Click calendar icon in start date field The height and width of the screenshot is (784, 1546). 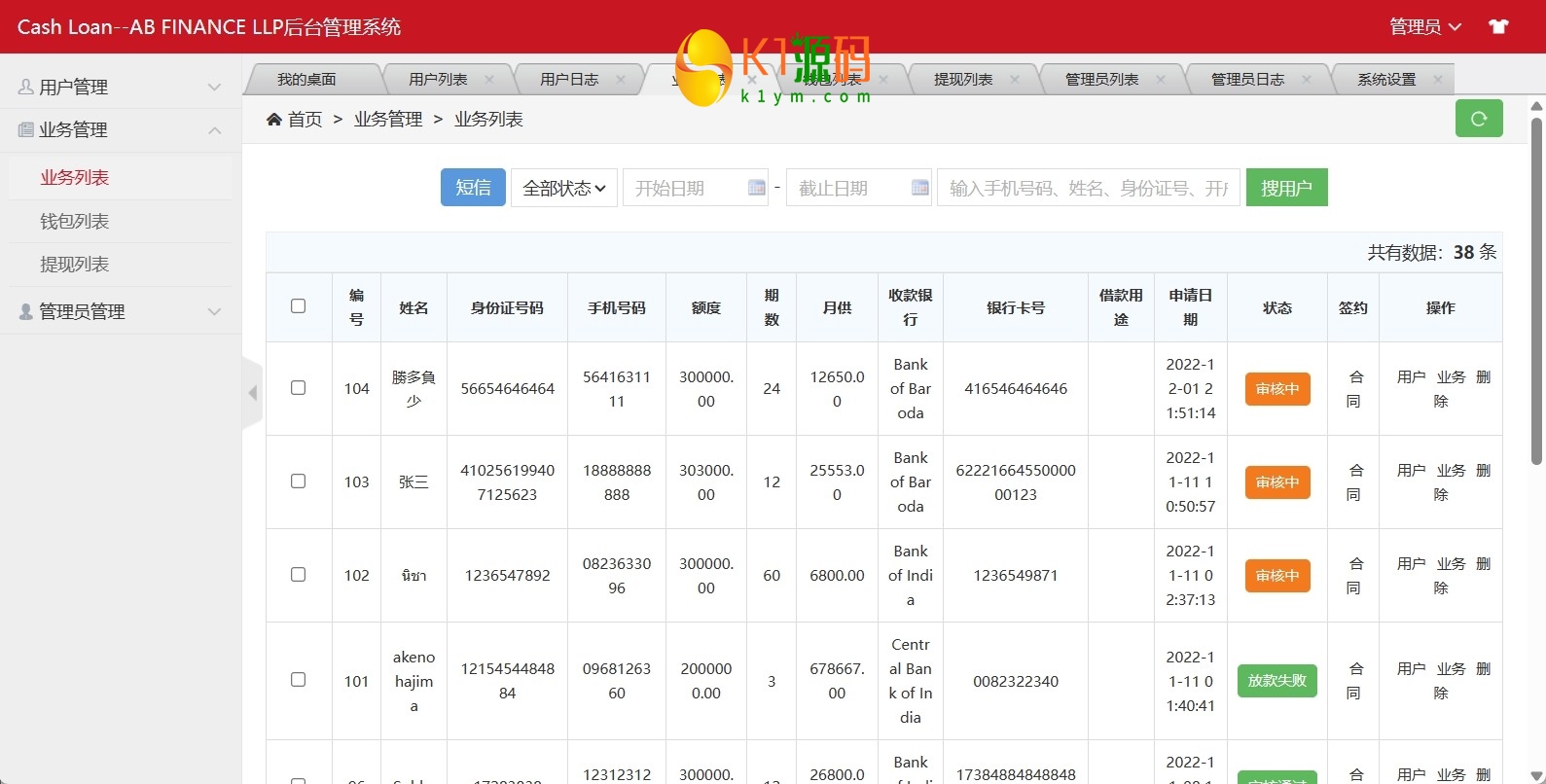click(x=756, y=188)
